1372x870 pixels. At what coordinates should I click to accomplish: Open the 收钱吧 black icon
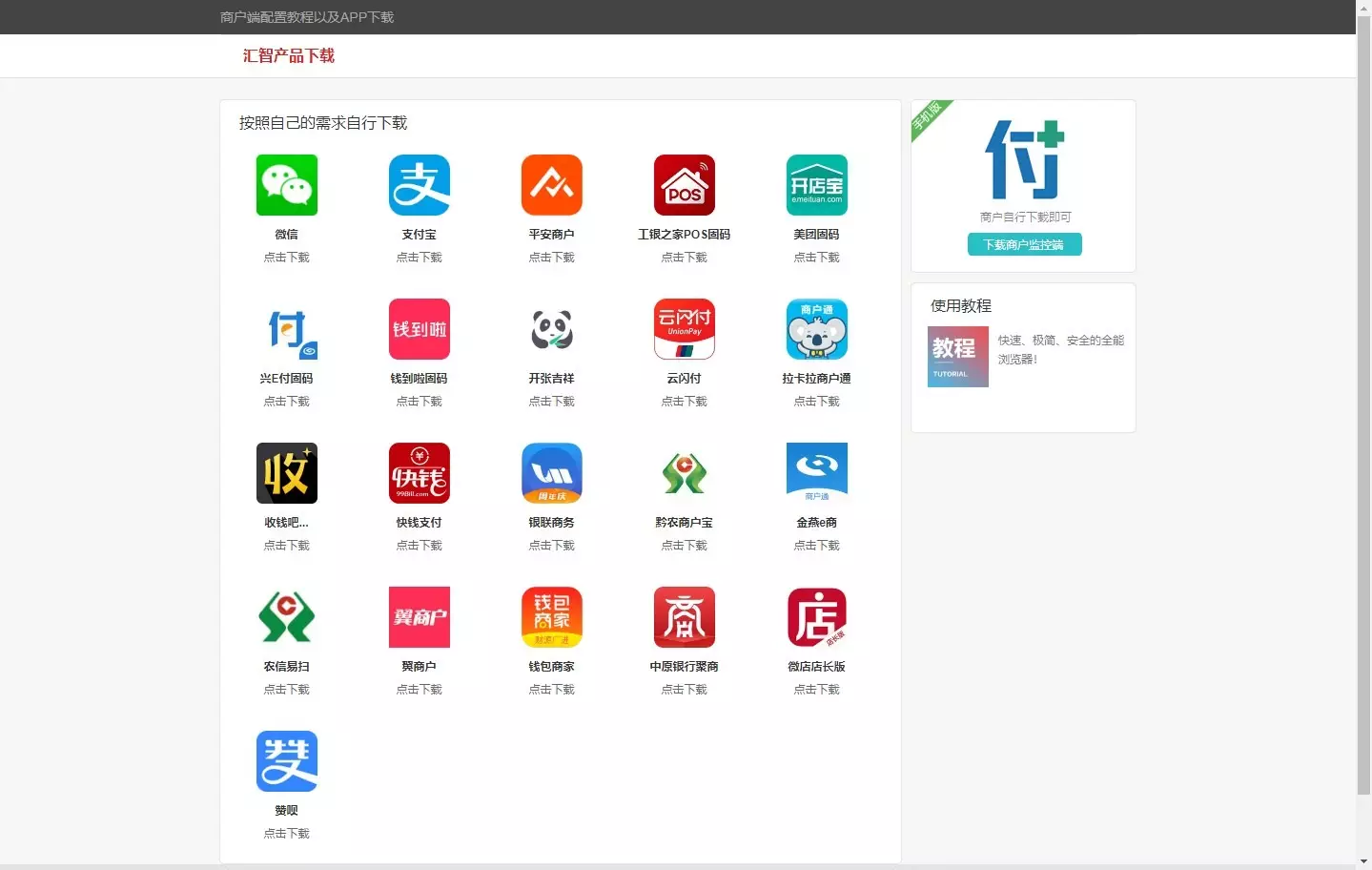point(286,473)
